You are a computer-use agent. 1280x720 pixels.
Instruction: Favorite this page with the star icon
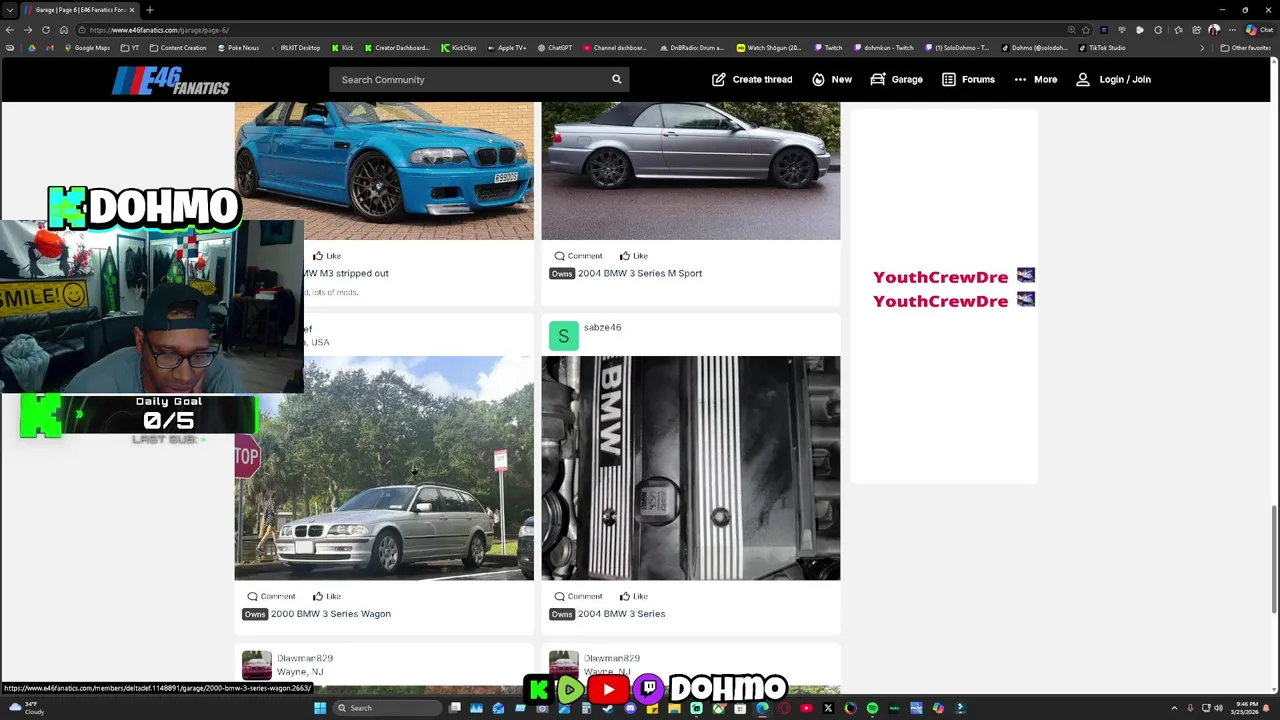point(1086,30)
